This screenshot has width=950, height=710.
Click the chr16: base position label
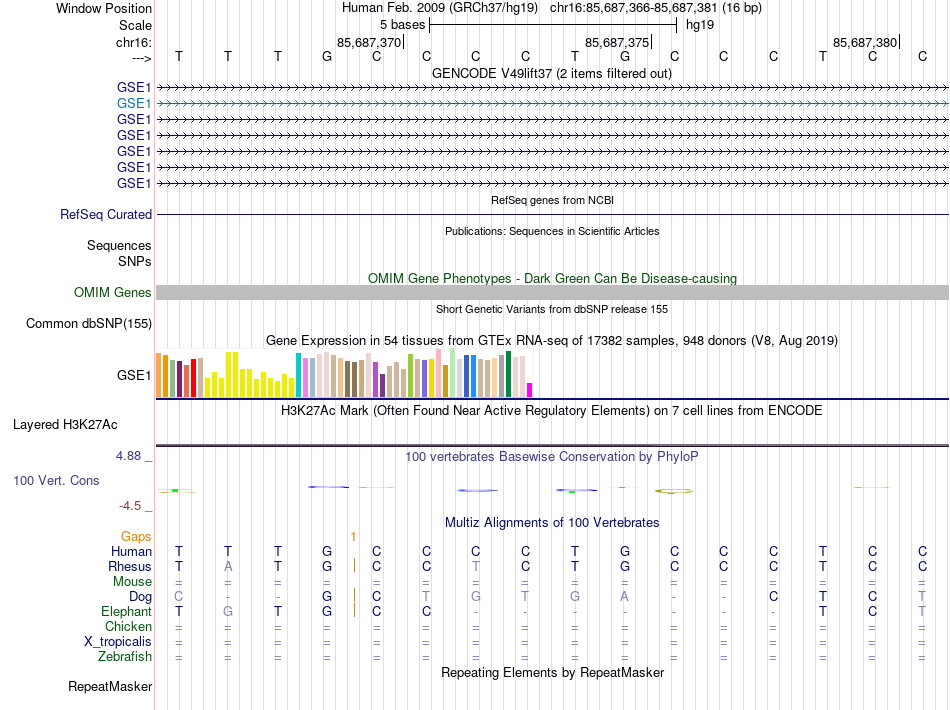click(x=134, y=42)
